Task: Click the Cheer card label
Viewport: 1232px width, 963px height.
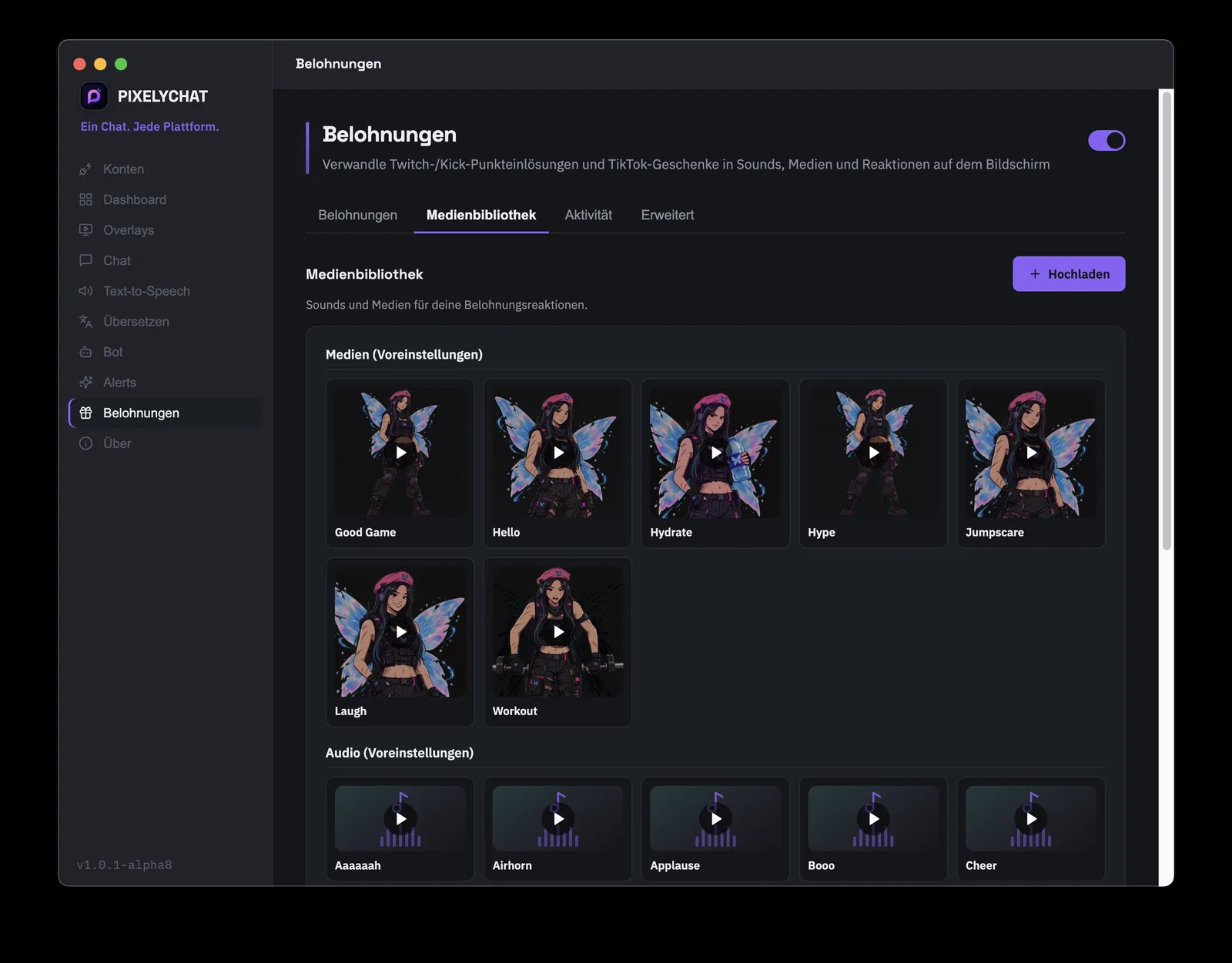Action: pyautogui.click(x=981, y=865)
